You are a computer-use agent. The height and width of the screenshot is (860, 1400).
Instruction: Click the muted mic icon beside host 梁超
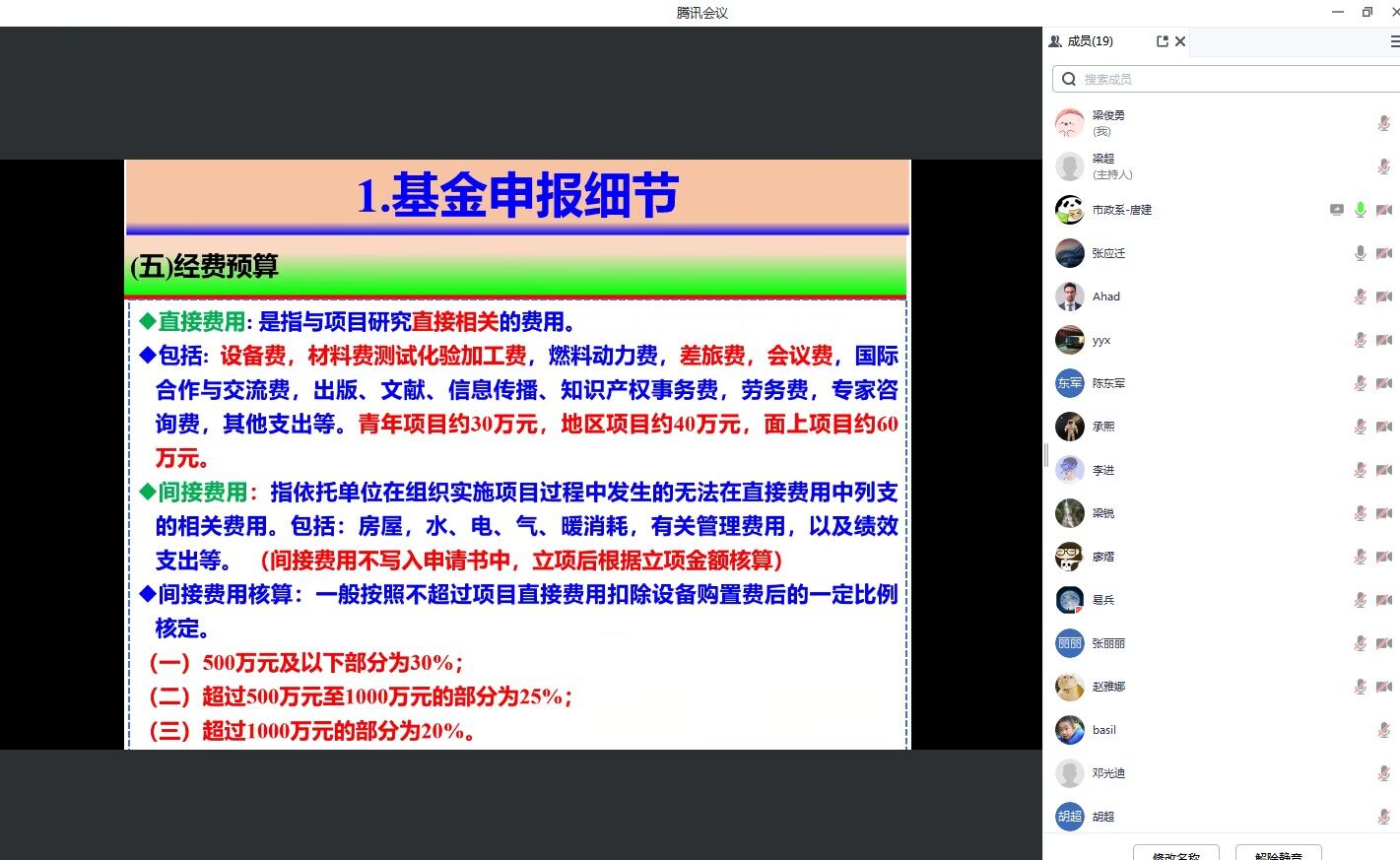(x=1383, y=165)
